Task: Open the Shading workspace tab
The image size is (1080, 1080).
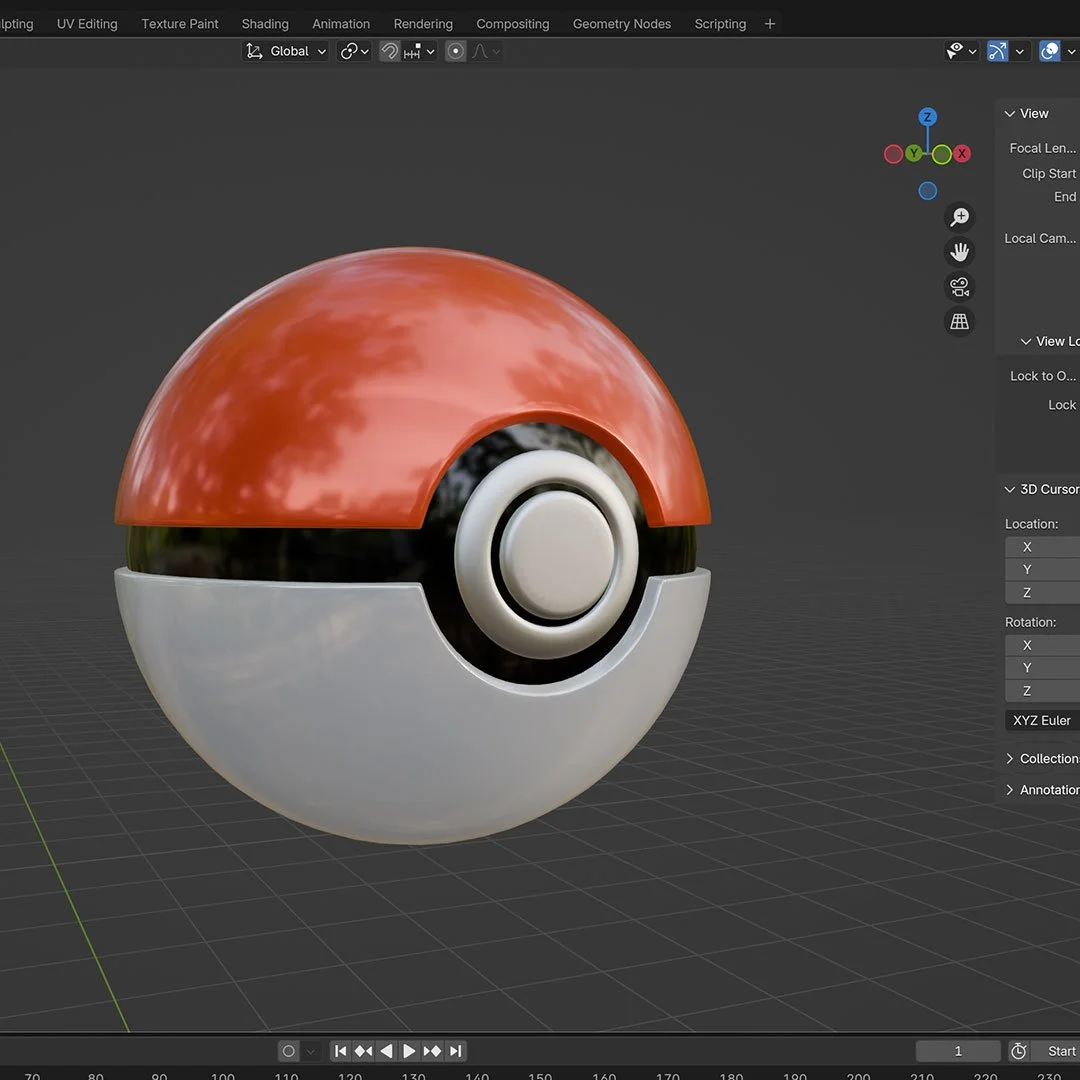Action: tap(265, 24)
